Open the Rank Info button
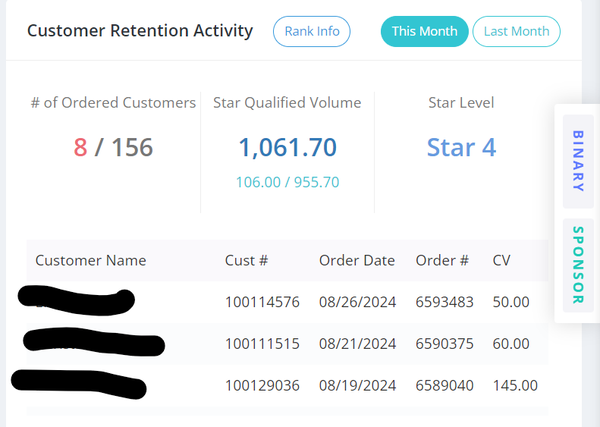 312,31
